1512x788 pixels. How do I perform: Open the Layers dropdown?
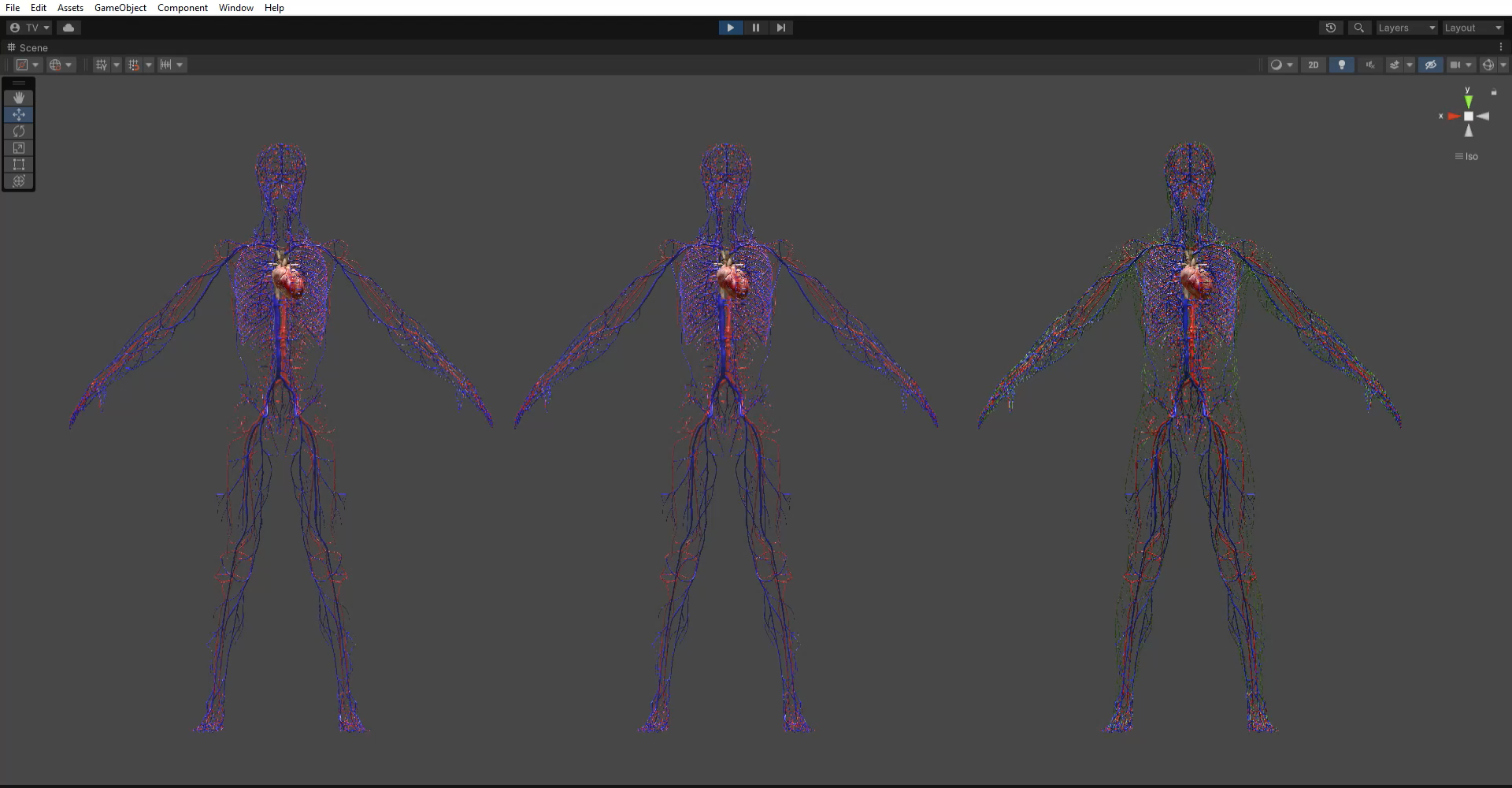pyautogui.click(x=1406, y=28)
